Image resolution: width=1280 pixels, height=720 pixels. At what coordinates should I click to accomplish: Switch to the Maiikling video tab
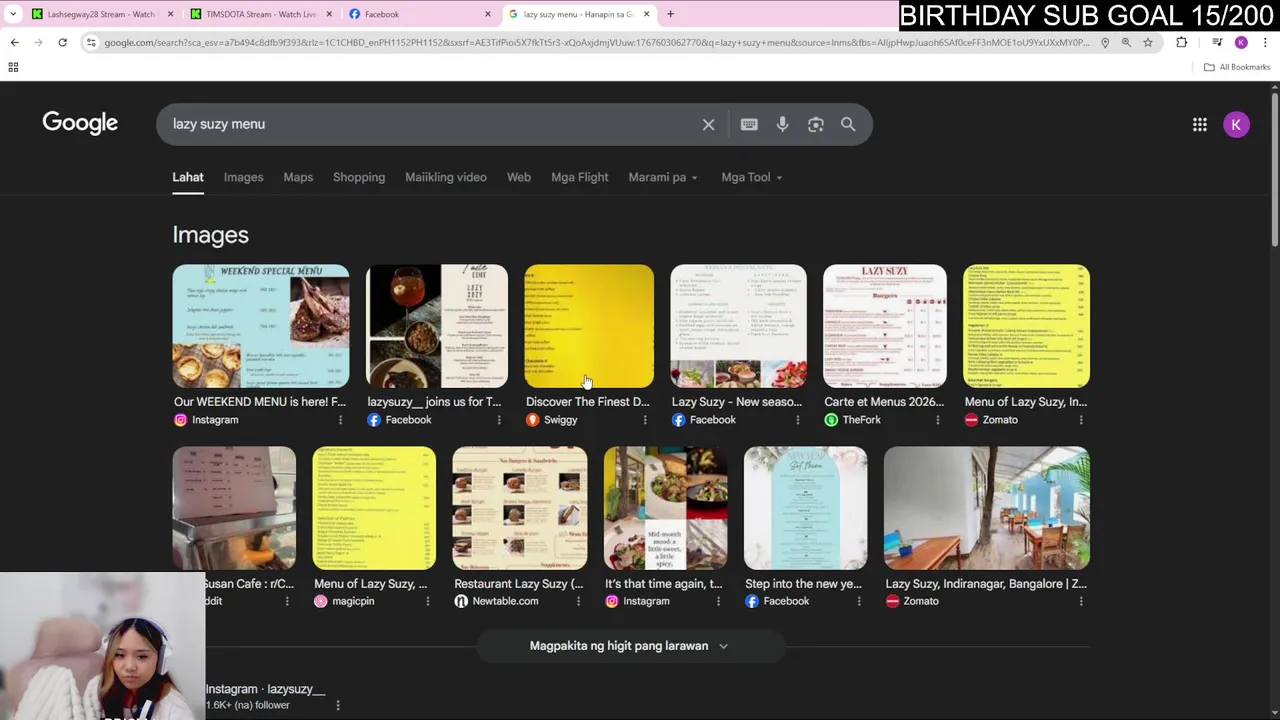tap(446, 177)
